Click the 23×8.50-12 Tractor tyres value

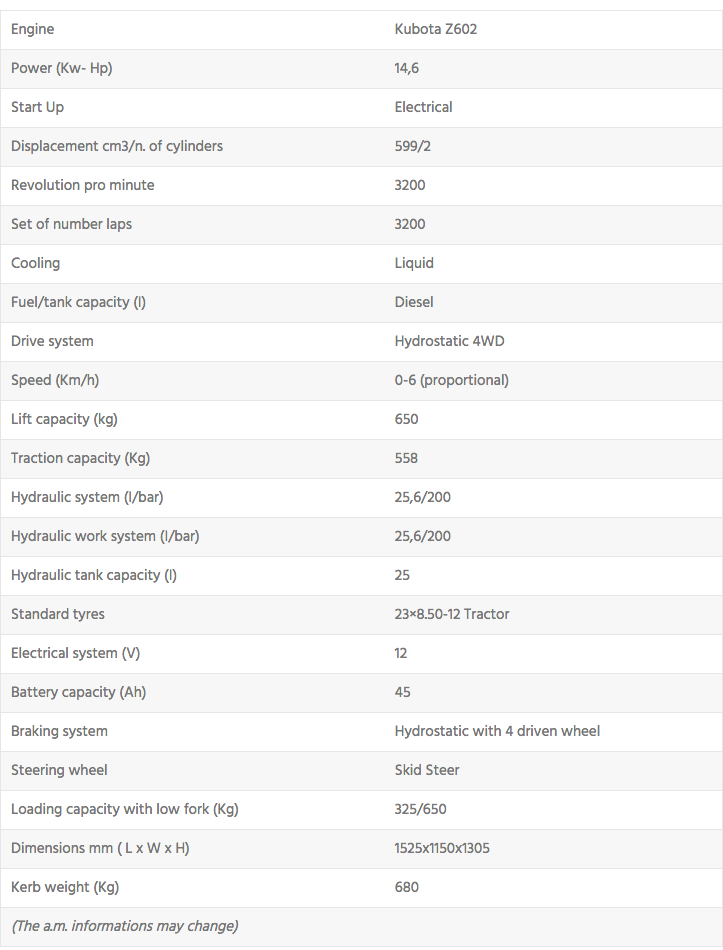tap(452, 614)
